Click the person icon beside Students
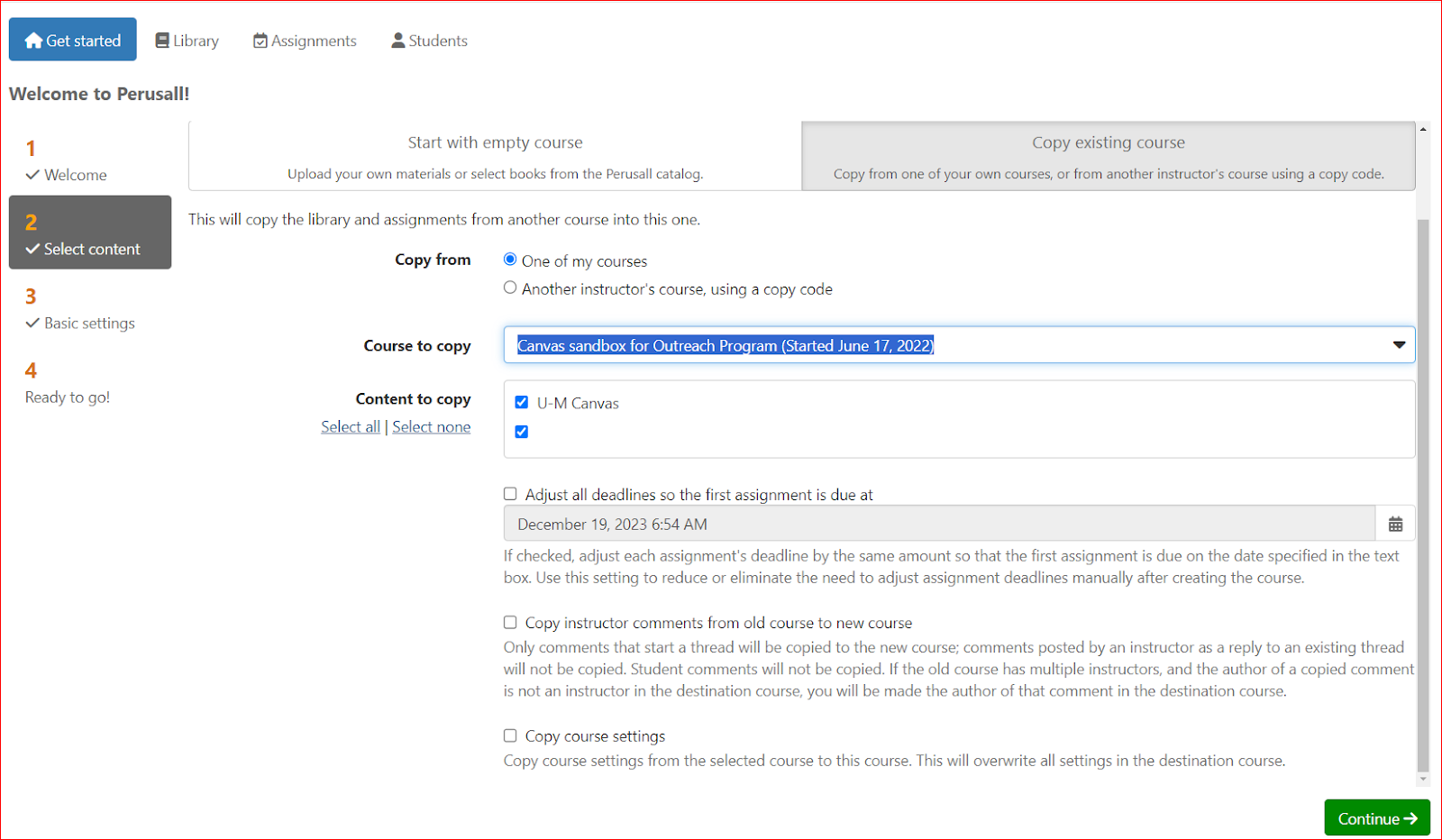This screenshot has height=840, width=1442. click(x=398, y=41)
